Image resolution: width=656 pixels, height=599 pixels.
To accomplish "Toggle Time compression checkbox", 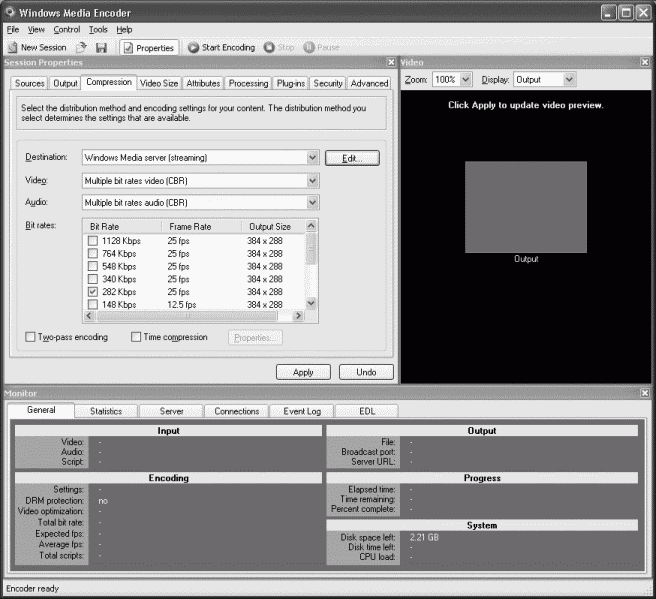I will click(x=136, y=337).
